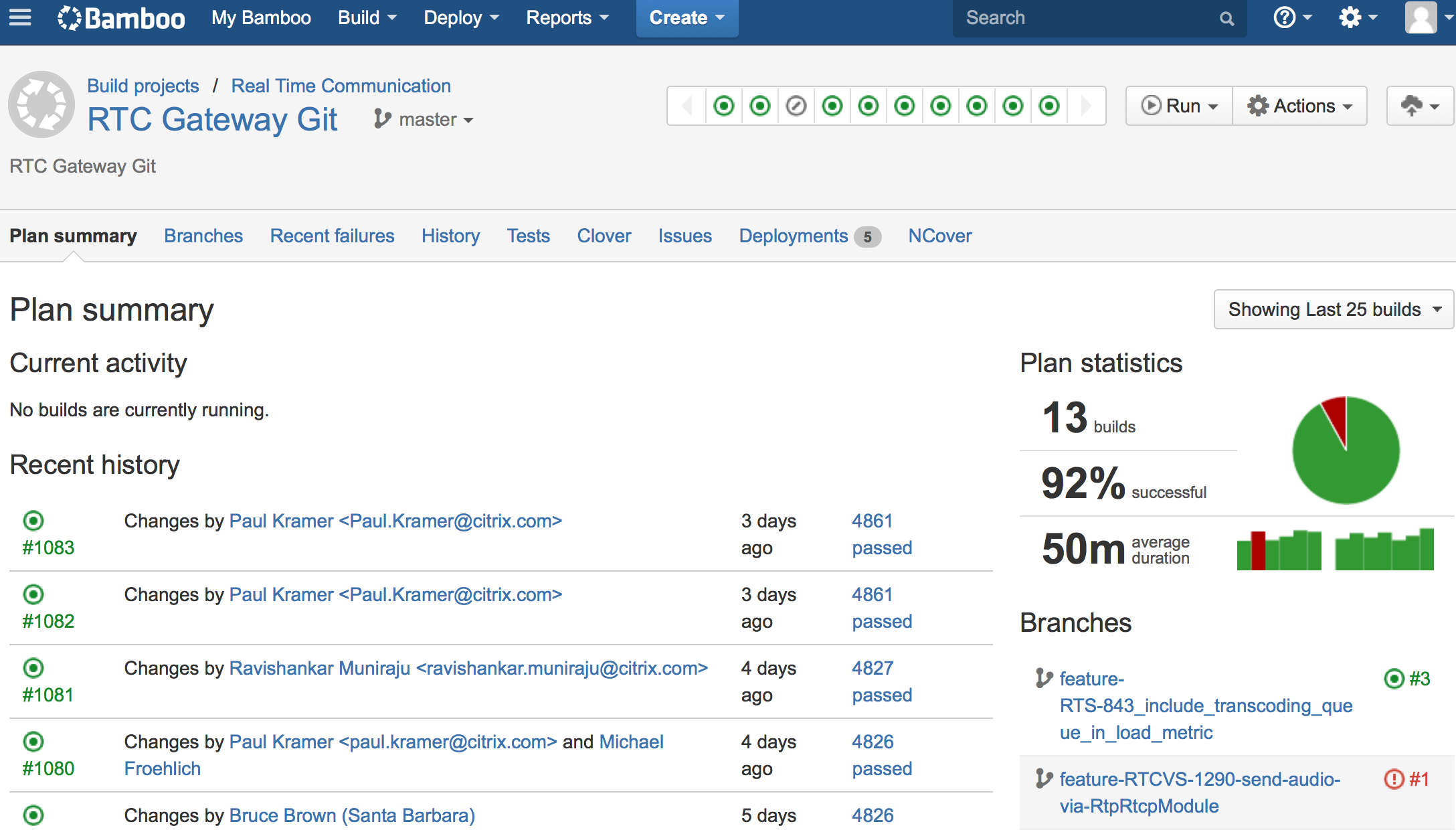Open the Run dropdown
The width and height of the screenshot is (1456, 830).
coord(1179,106)
